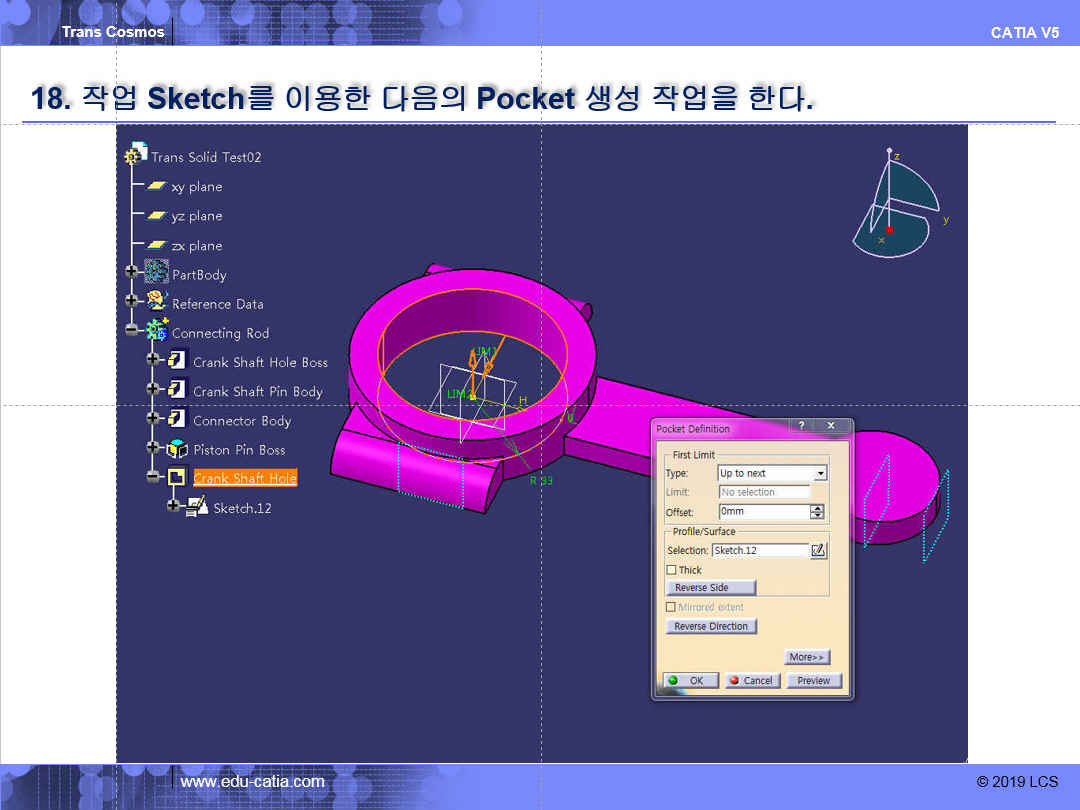The width and height of the screenshot is (1080, 810).
Task: Select Crank Shaft Pin Body in tree
Action: tap(257, 391)
